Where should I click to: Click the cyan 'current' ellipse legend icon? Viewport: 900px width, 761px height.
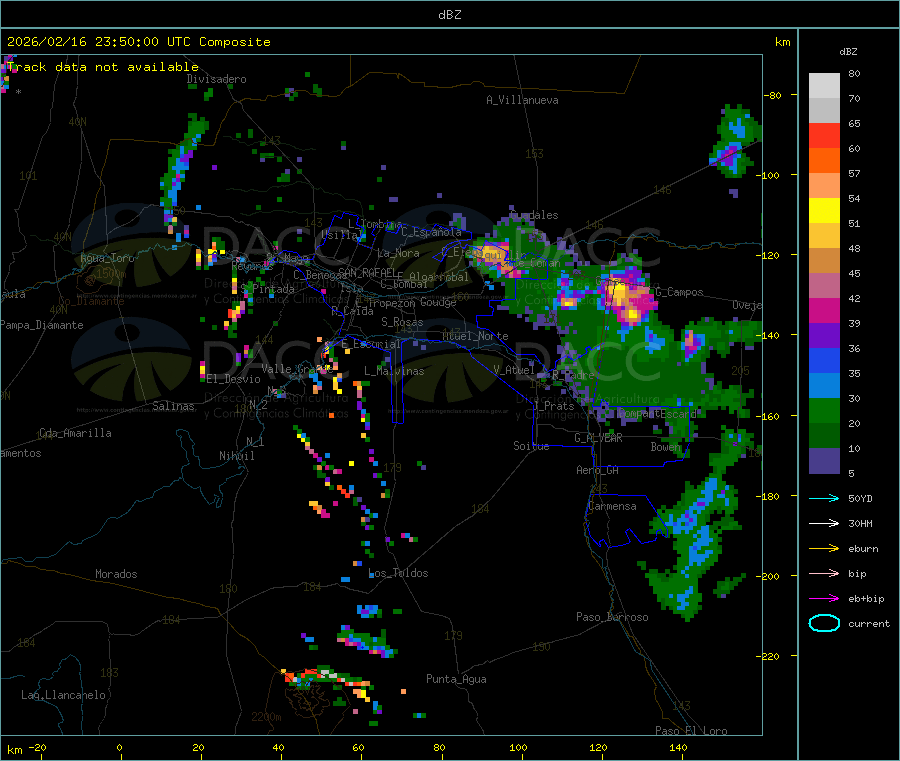(824, 623)
